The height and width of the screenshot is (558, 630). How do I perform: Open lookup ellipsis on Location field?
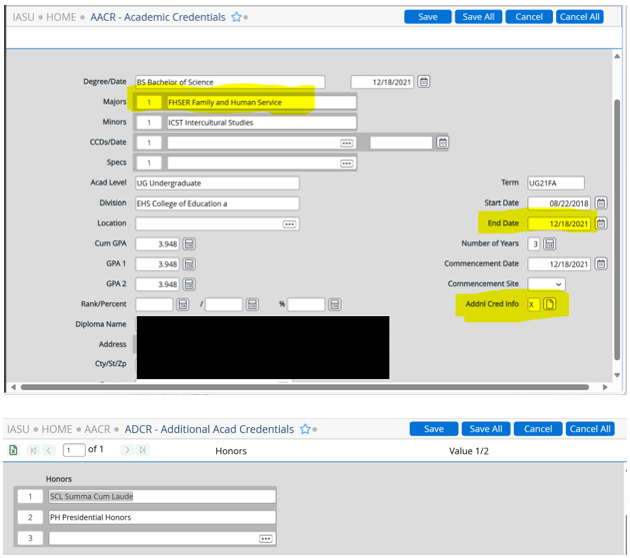(290, 224)
